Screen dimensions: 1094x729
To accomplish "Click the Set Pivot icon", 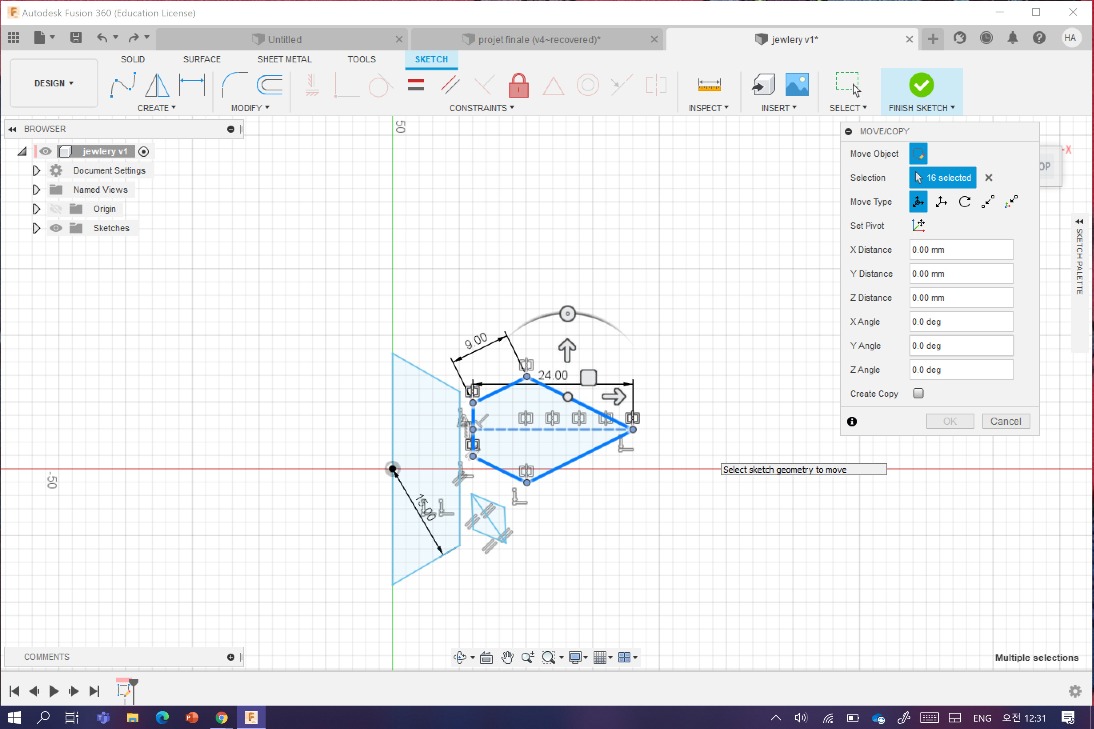I will pyautogui.click(x=918, y=226).
